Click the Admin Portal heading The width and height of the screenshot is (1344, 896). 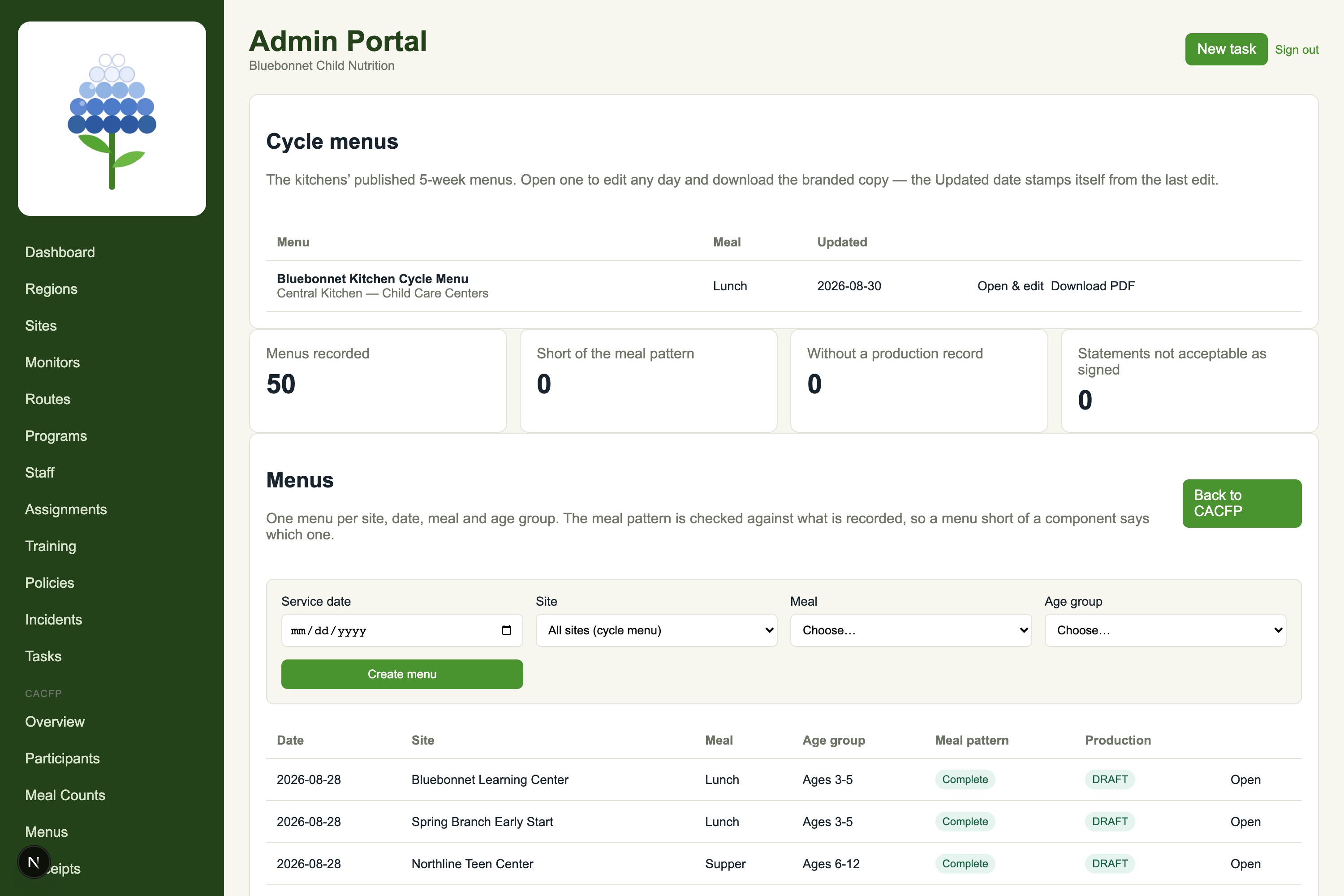click(338, 41)
